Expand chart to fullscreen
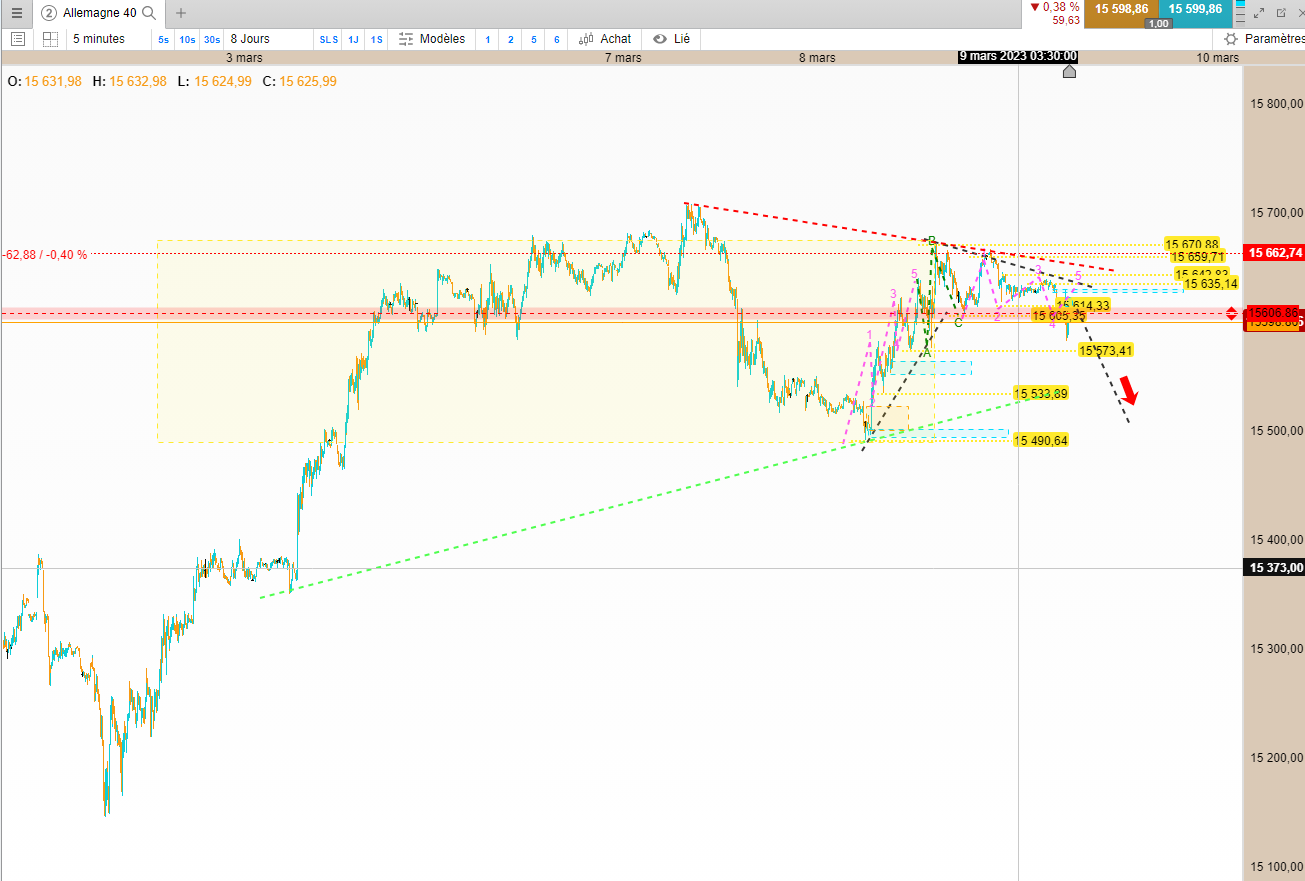The width and height of the screenshot is (1305, 881). coord(1260,13)
